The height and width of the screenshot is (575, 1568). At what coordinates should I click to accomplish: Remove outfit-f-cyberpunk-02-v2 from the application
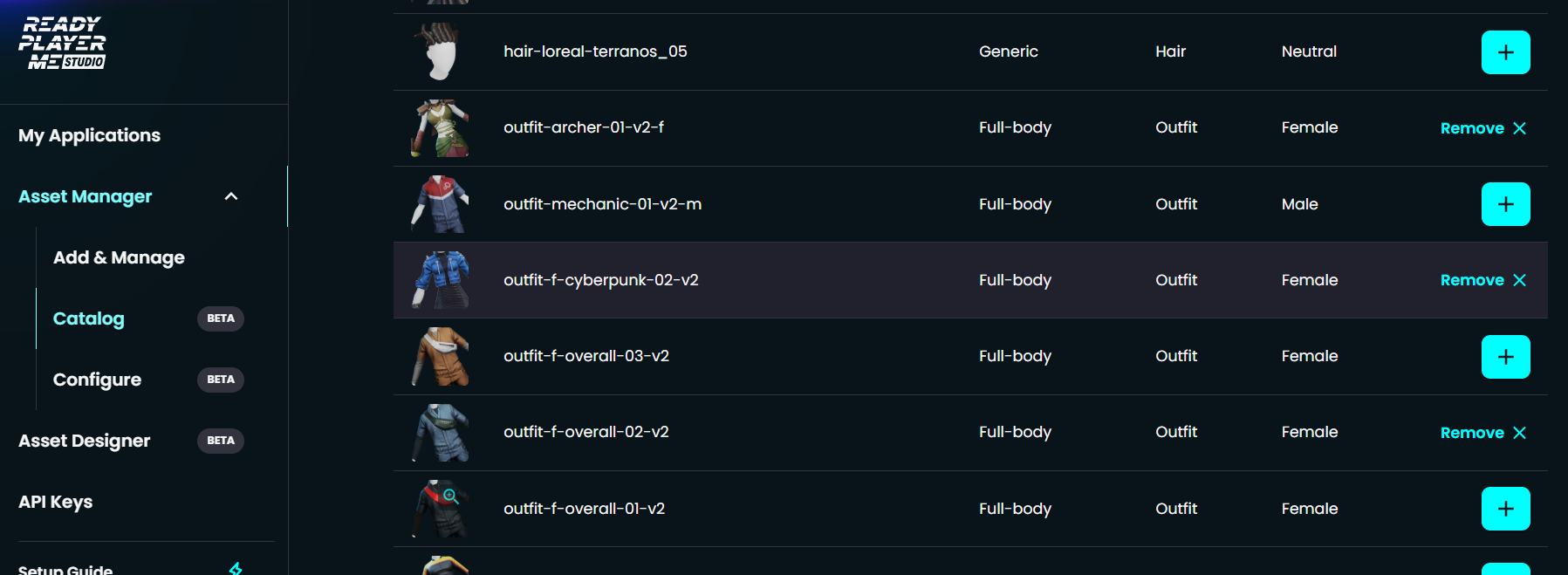coord(1482,280)
